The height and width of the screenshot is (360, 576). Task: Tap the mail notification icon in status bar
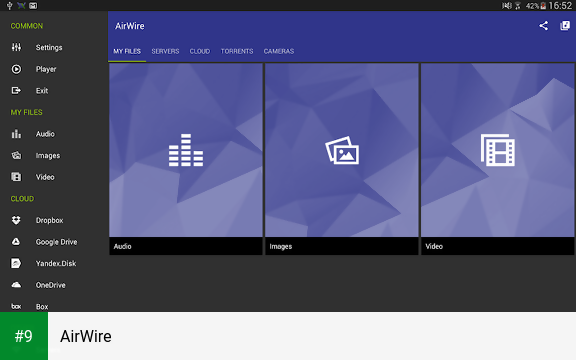click(33, 6)
